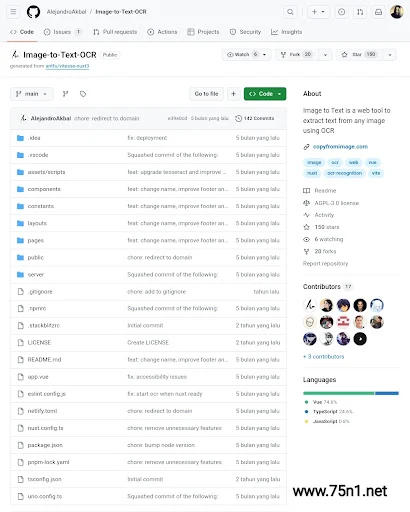Image resolution: width=410 pixels, height=512 pixels.
Task: Switch to the Code tab
Action: click(x=22, y=32)
